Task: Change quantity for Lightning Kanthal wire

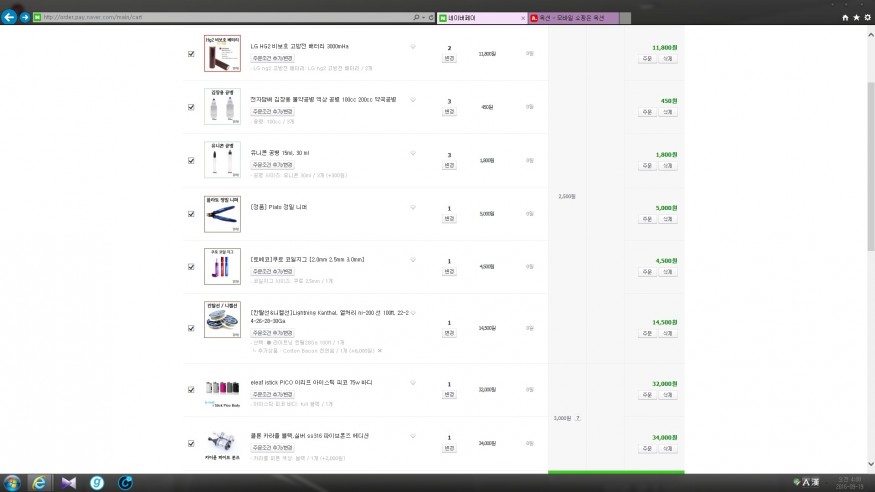Action: pos(449,333)
